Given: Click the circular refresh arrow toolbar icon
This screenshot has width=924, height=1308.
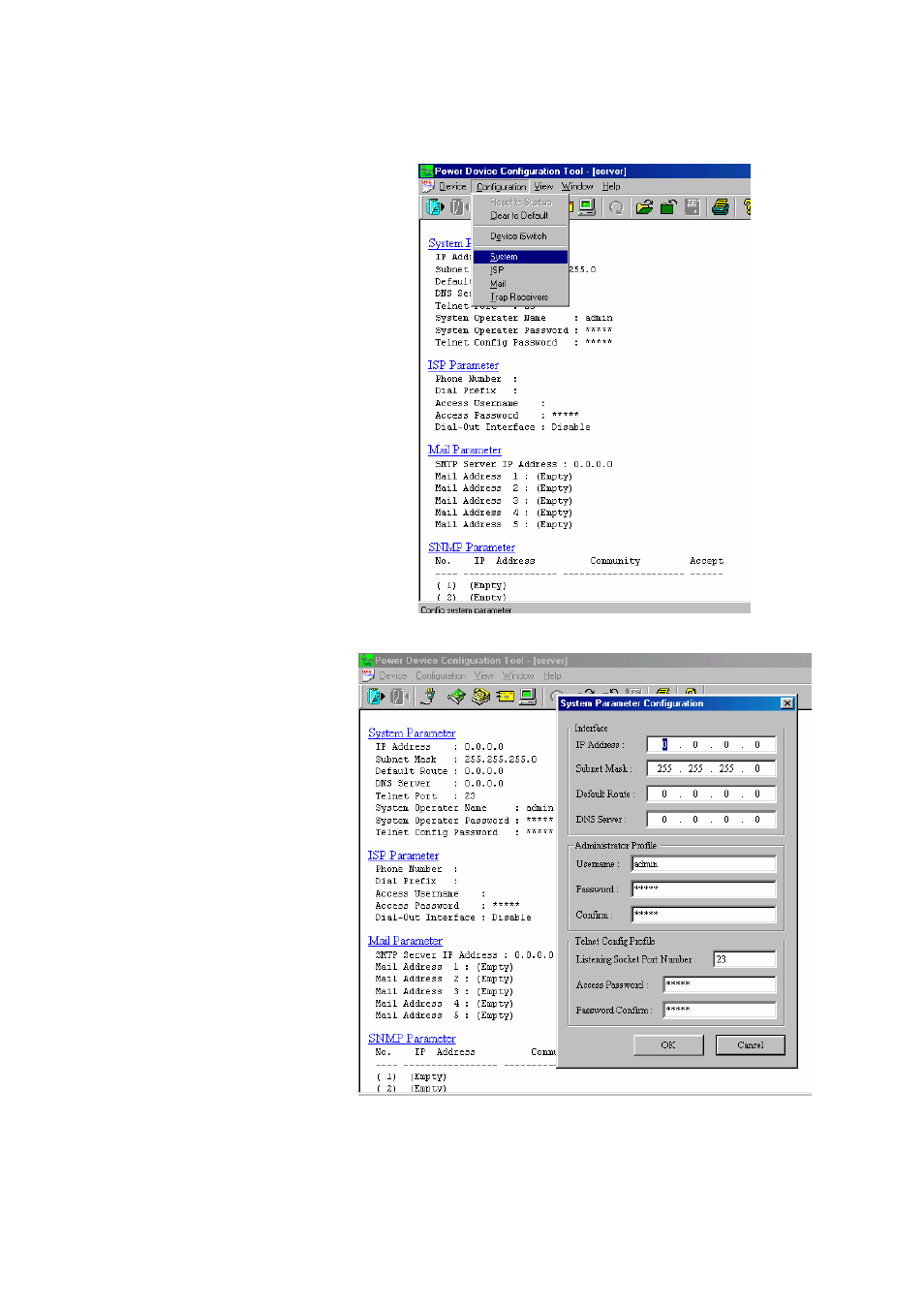Looking at the screenshot, I should click(616, 207).
